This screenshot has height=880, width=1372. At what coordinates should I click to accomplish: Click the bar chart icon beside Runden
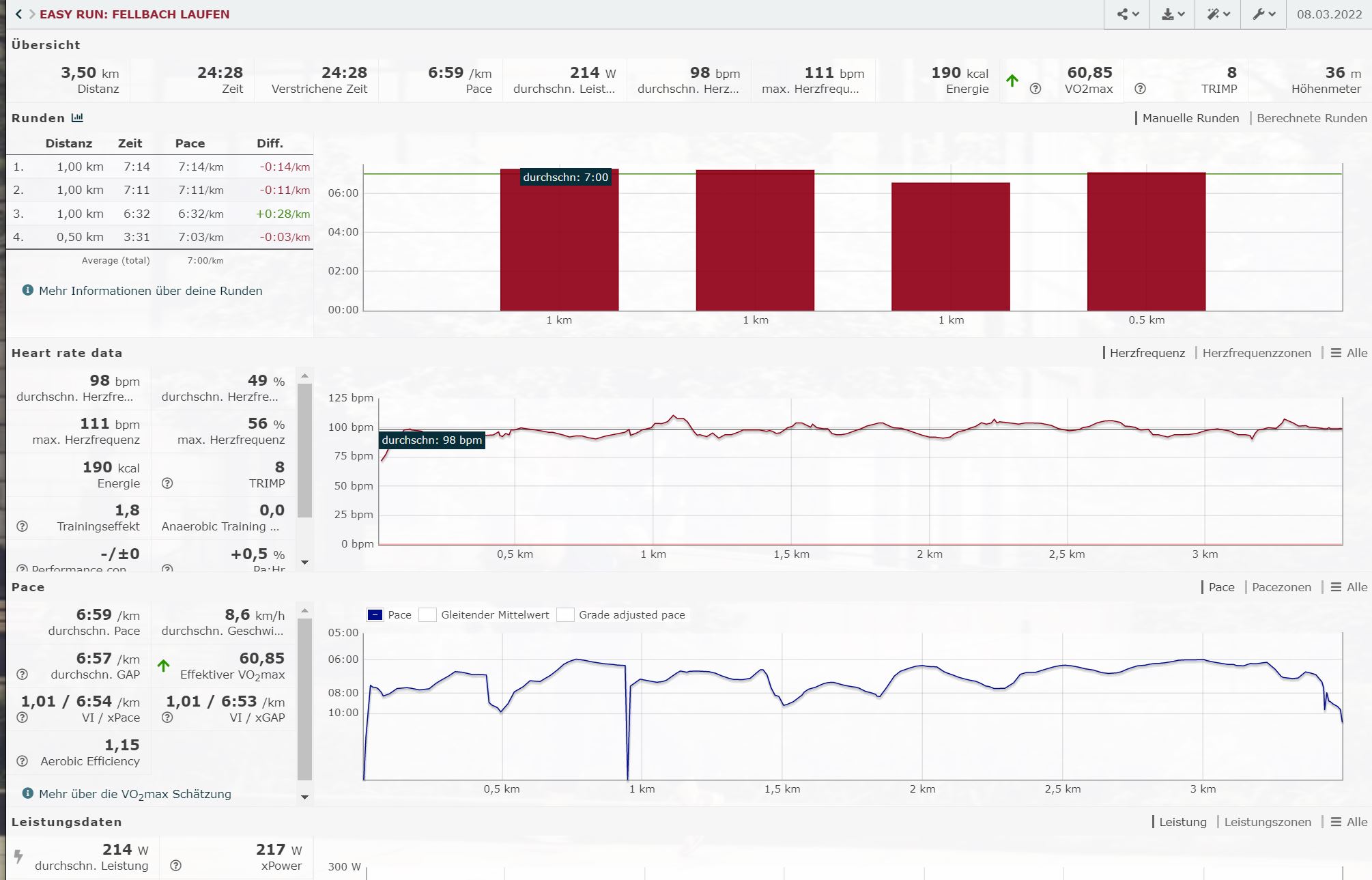pyautogui.click(x=77, y=118)
